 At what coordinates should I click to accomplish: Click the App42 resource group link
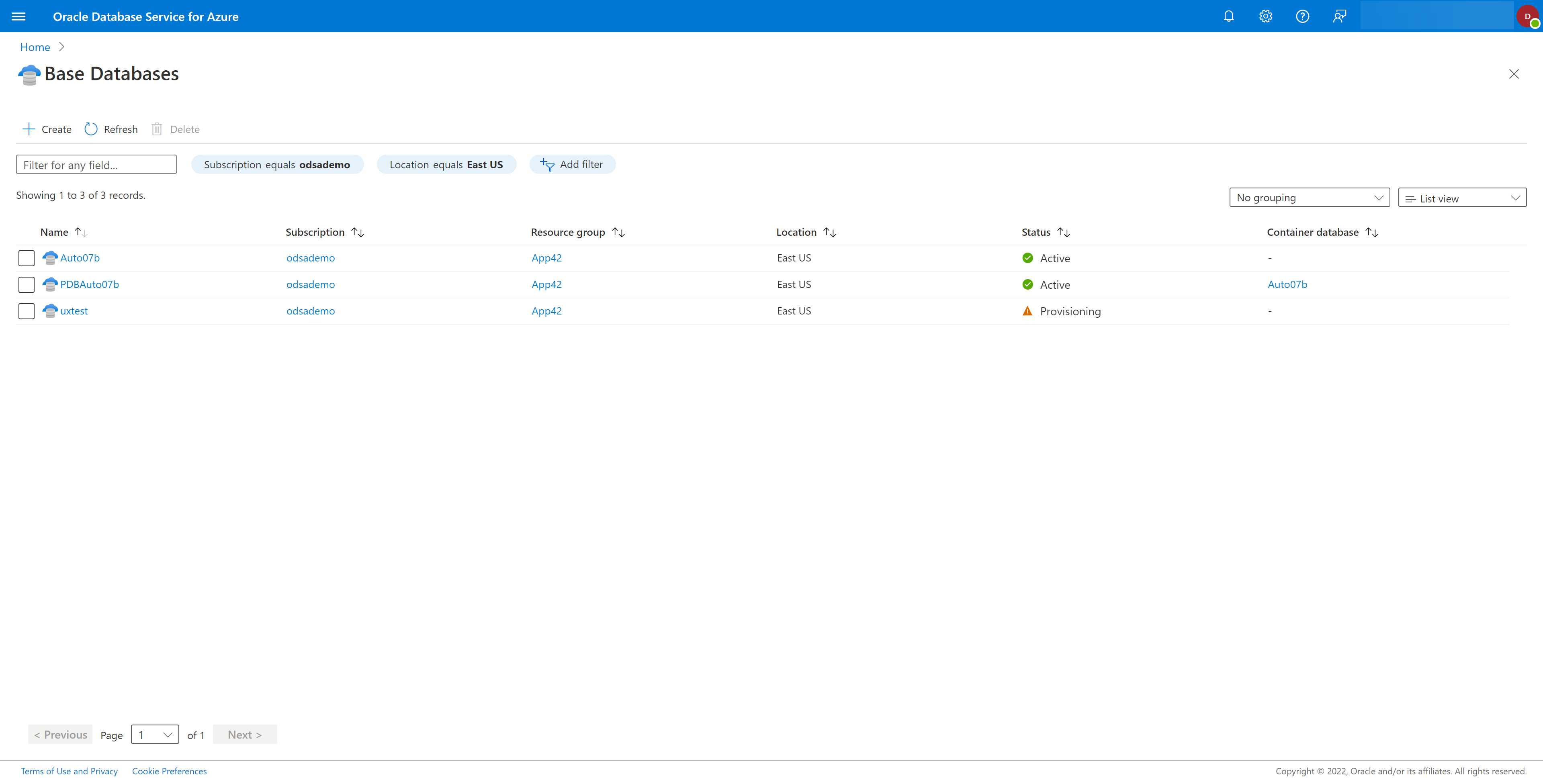pyautogui.click(x=546, y=258)
